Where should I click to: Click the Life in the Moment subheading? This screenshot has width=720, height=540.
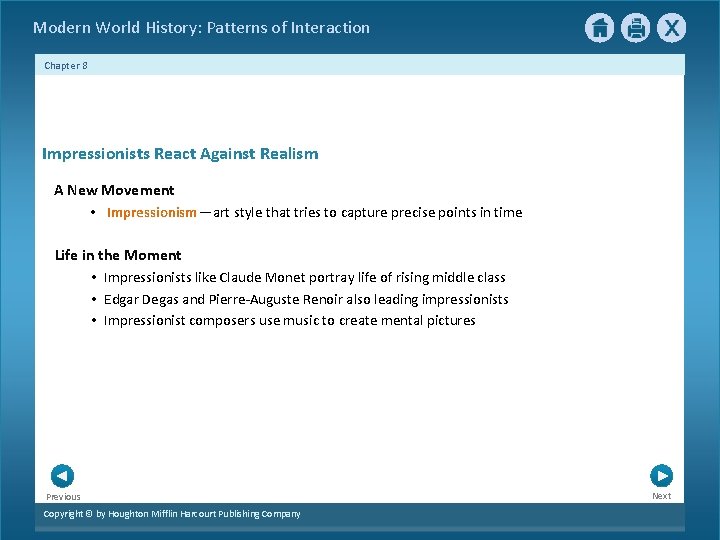pos(118,255)
